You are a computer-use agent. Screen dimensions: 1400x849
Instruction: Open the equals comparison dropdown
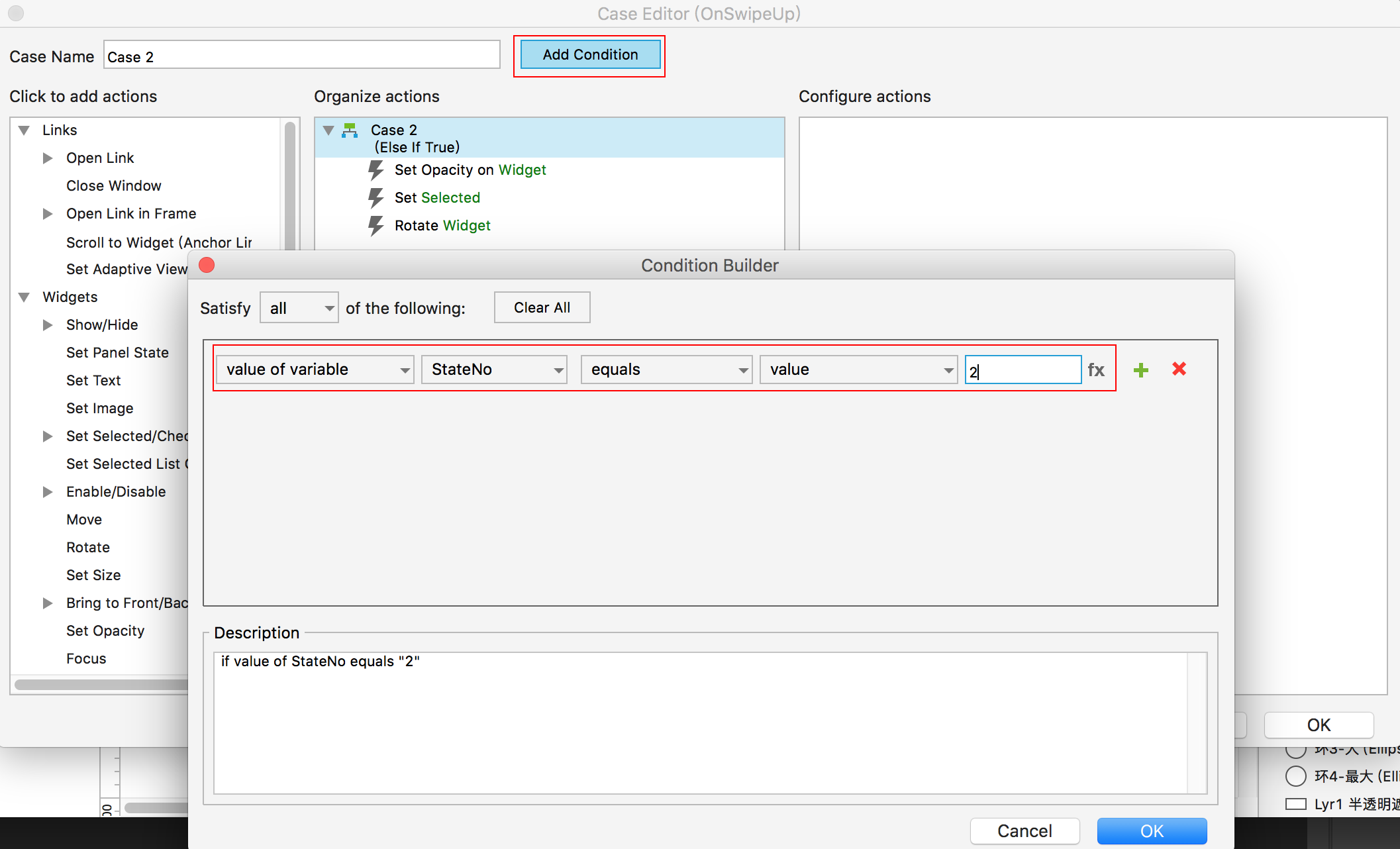pos(666,370)
